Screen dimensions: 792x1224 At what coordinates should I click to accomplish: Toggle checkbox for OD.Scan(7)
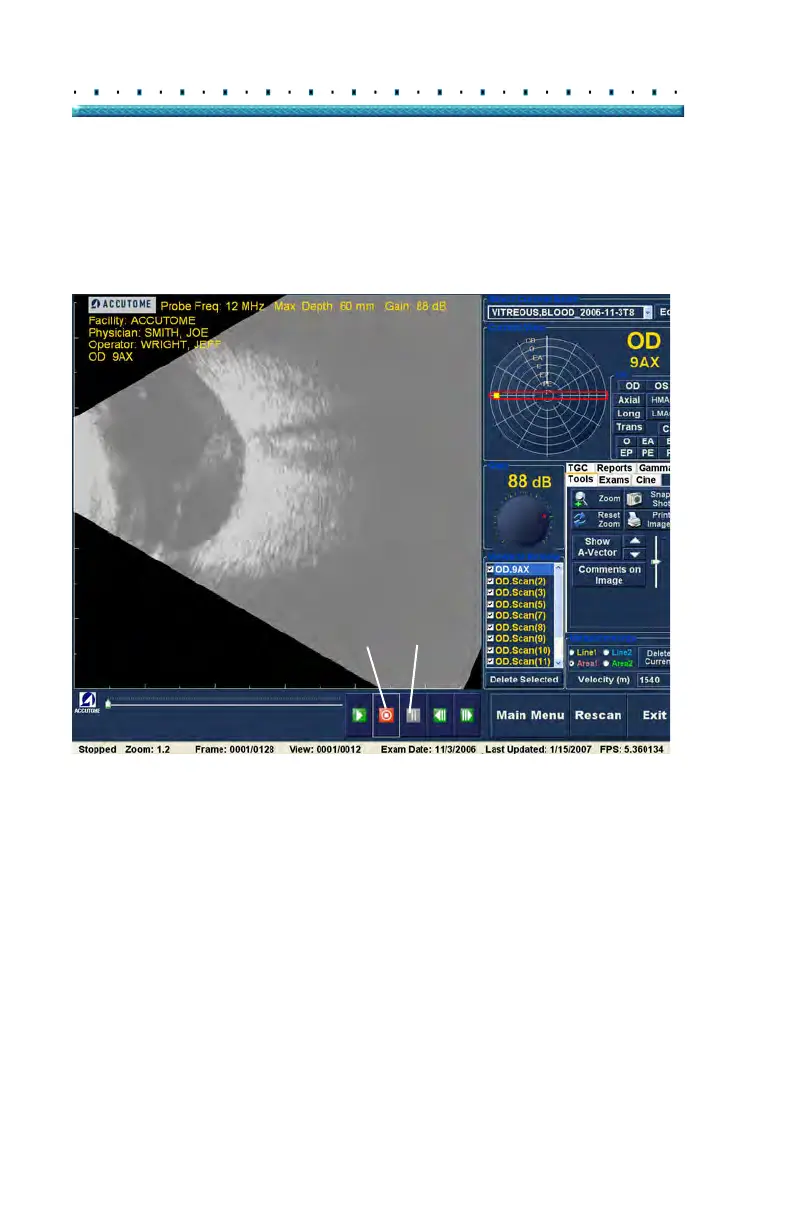[x=490, y=616]
